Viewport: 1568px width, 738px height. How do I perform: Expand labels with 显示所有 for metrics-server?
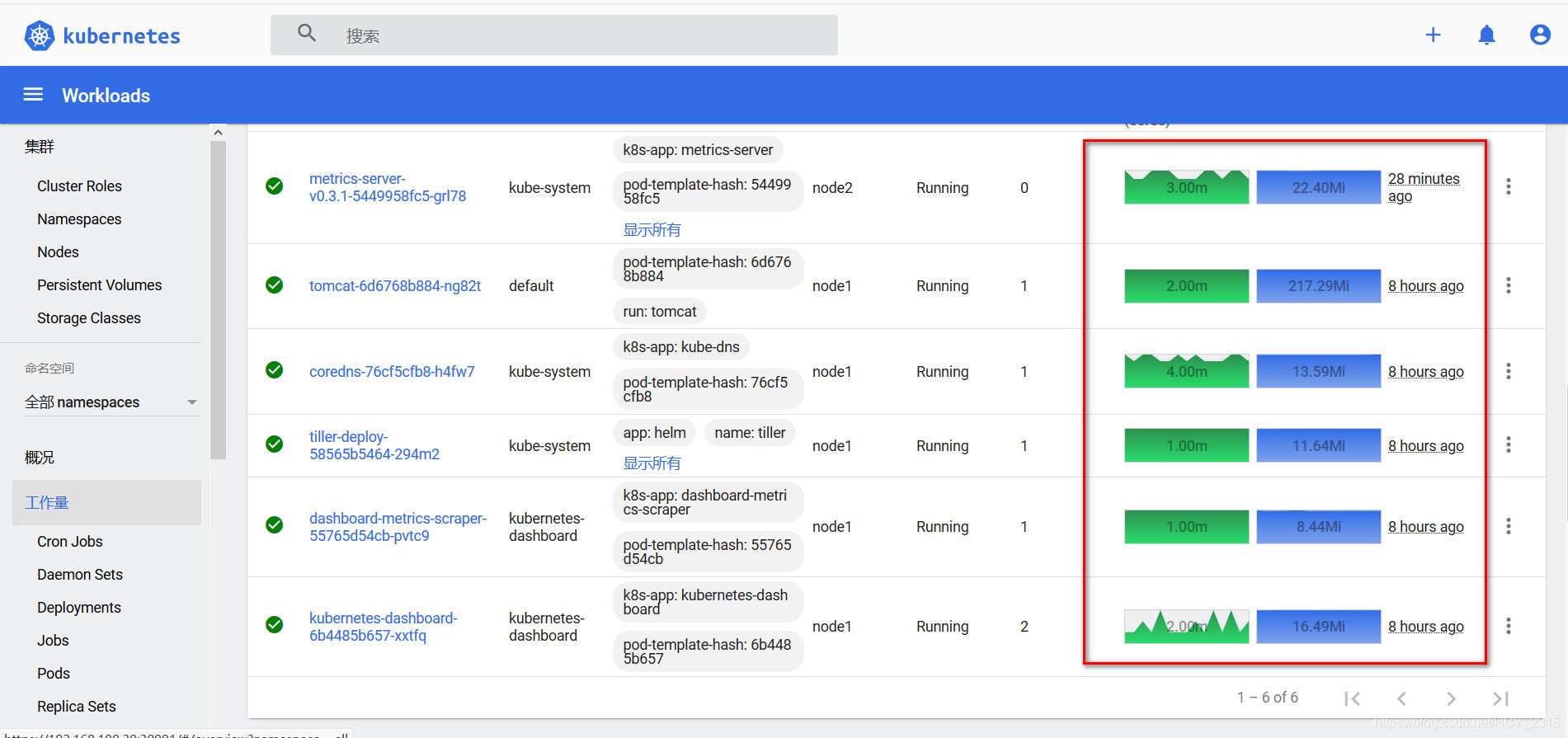tap(652, 230)
